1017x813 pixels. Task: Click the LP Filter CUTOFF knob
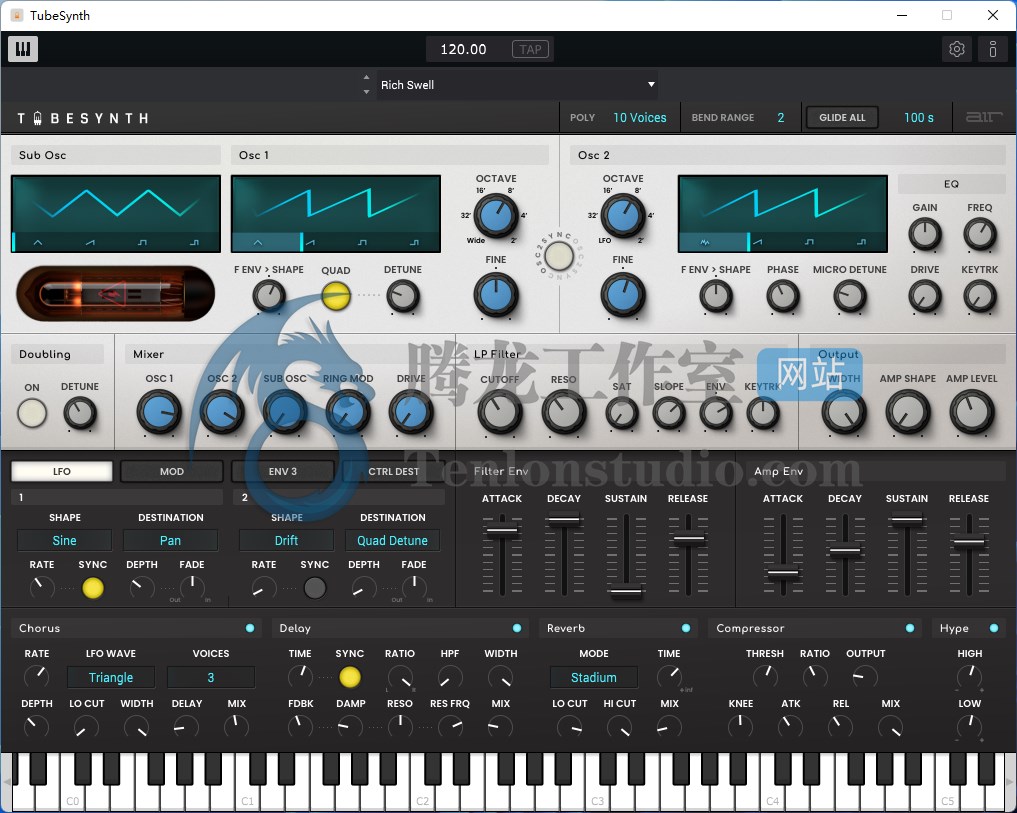click(500, 413)
